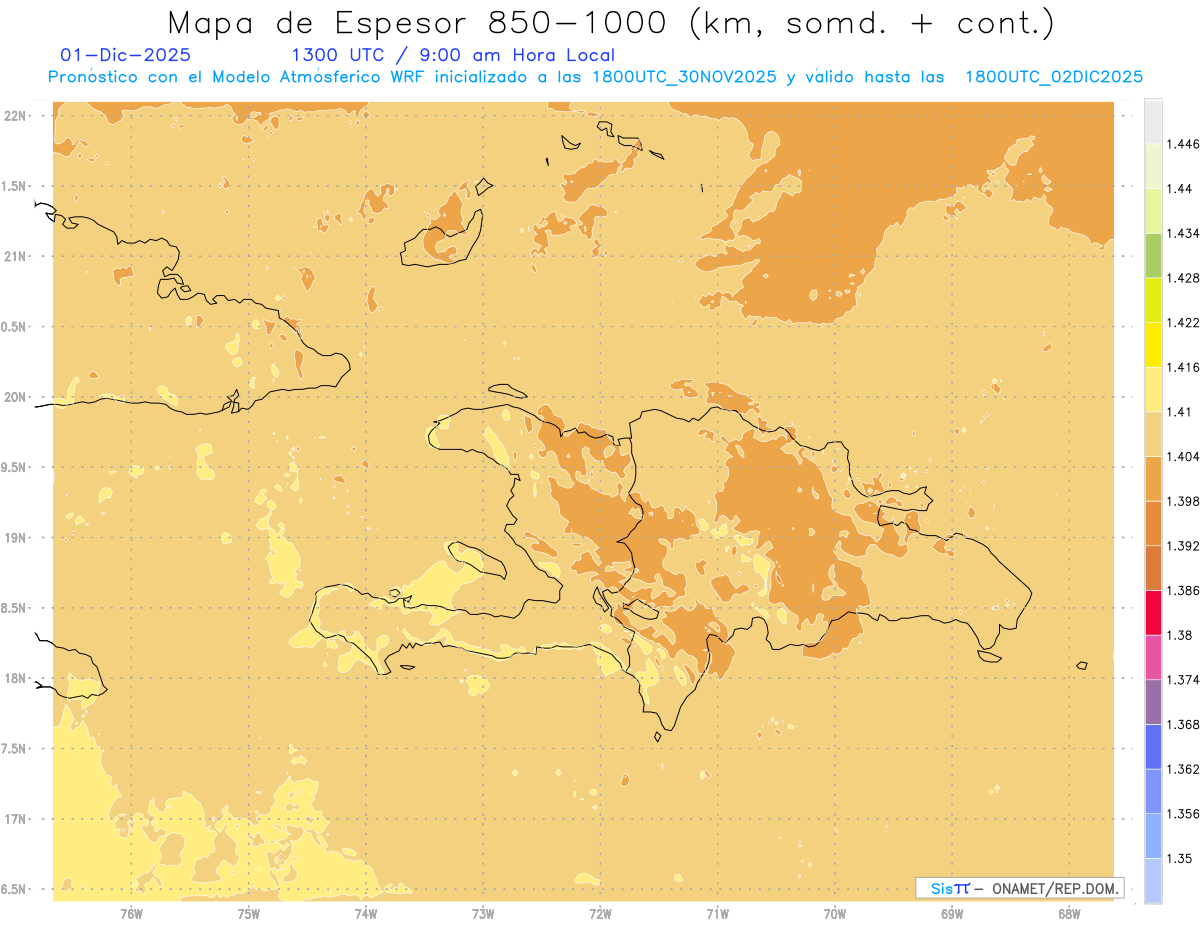This screenshot has height=927, width=1200.
Task: Select the date text '01-Dic-2025'
Action: click(125, 56)
